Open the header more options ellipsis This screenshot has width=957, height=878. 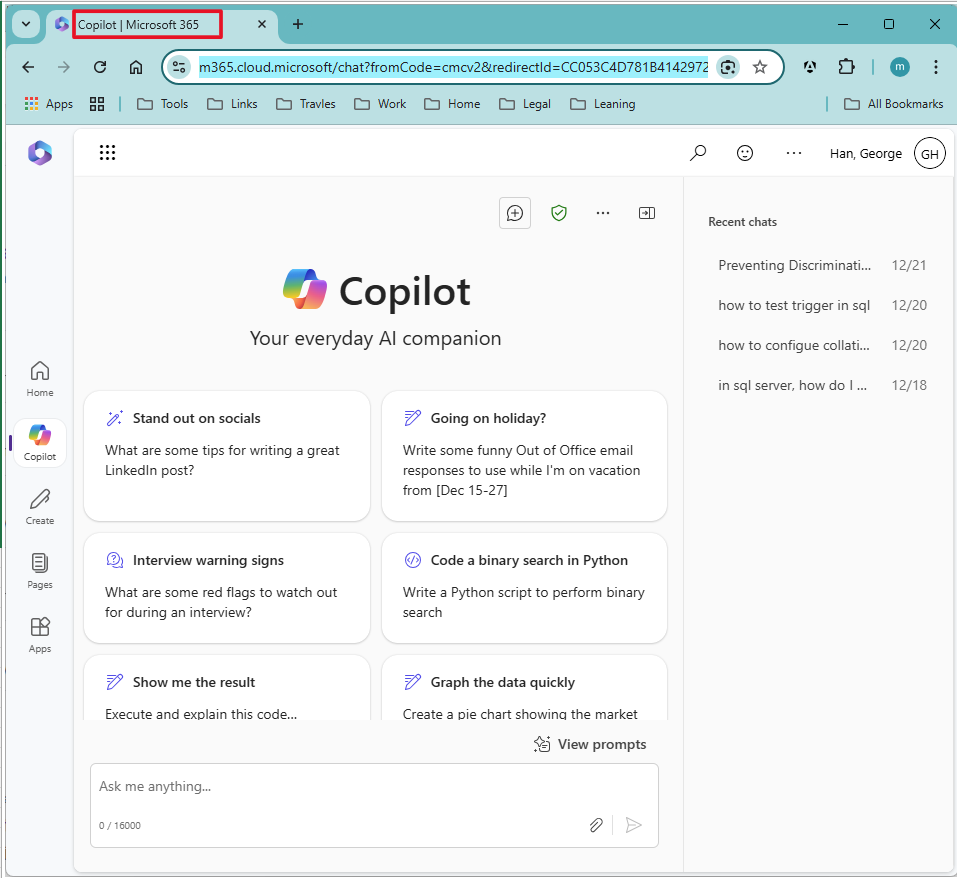793,153
